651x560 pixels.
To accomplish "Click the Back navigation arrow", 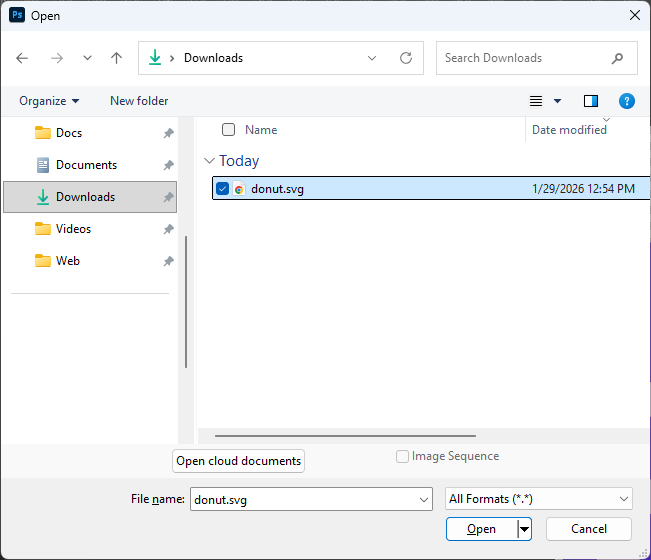I will [23, 58].
